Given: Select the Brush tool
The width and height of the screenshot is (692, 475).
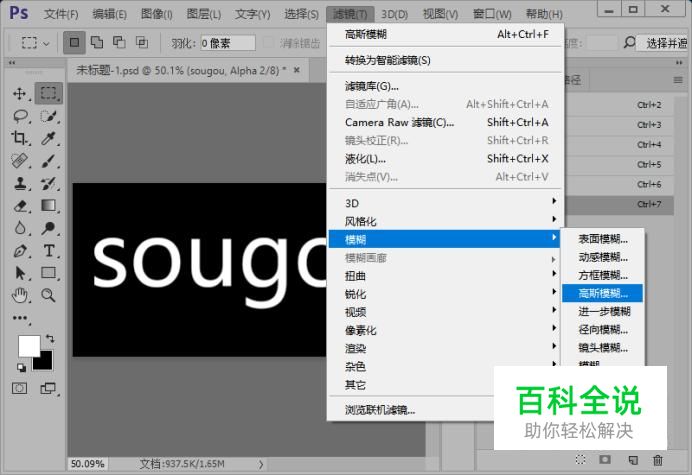Looking at the screenshot, I should click(x=49, y=161).
